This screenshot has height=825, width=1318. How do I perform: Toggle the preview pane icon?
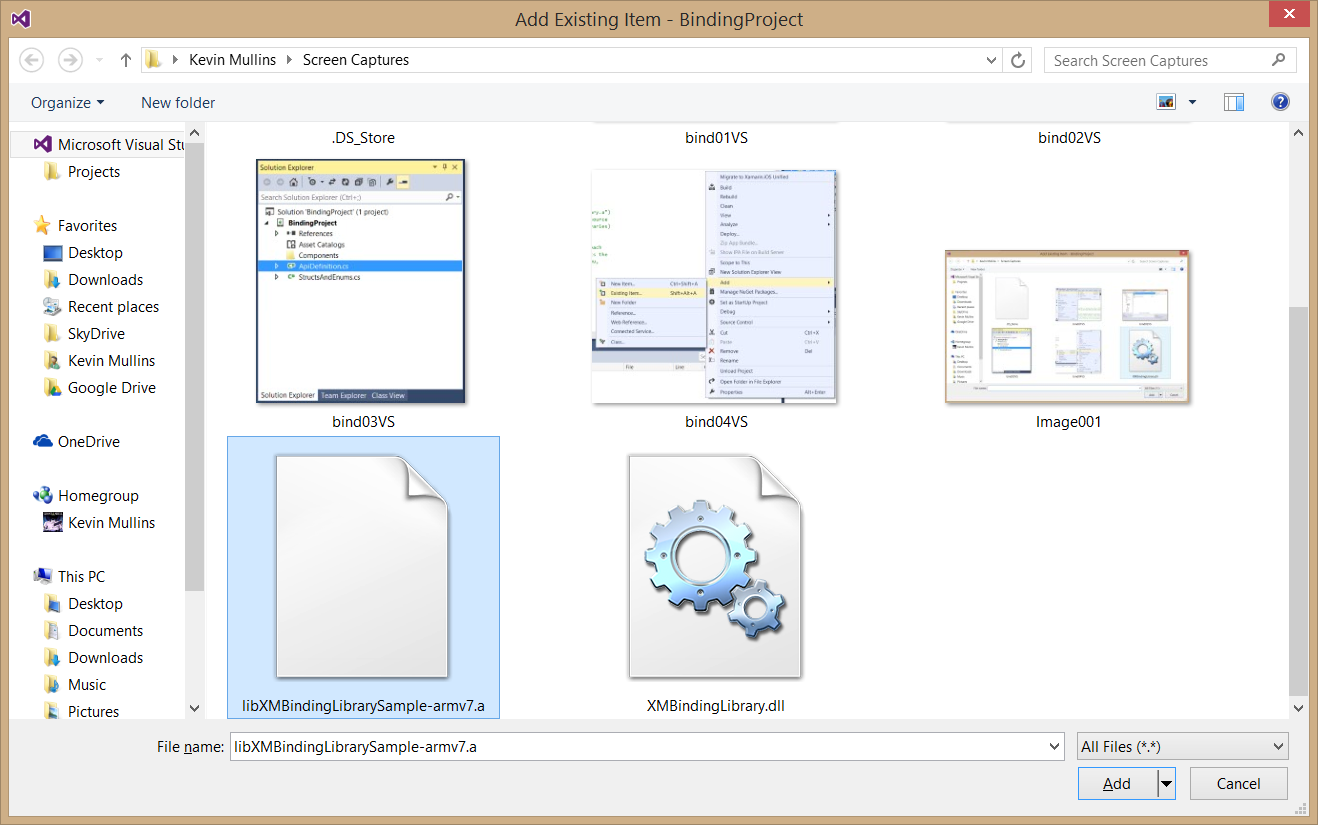(x=1234, y=102)
